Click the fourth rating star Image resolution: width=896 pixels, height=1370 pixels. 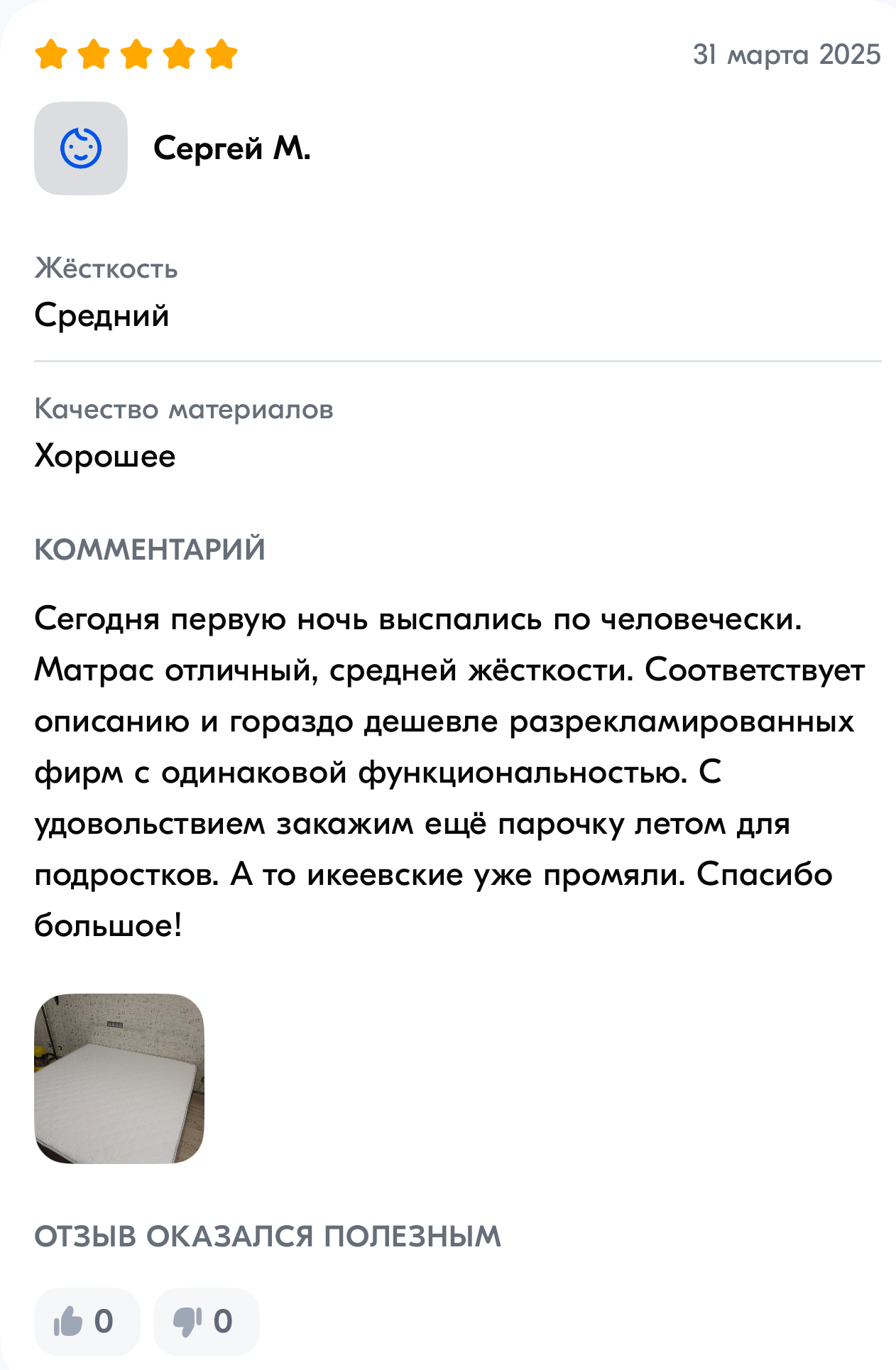[x=179, y=55]
